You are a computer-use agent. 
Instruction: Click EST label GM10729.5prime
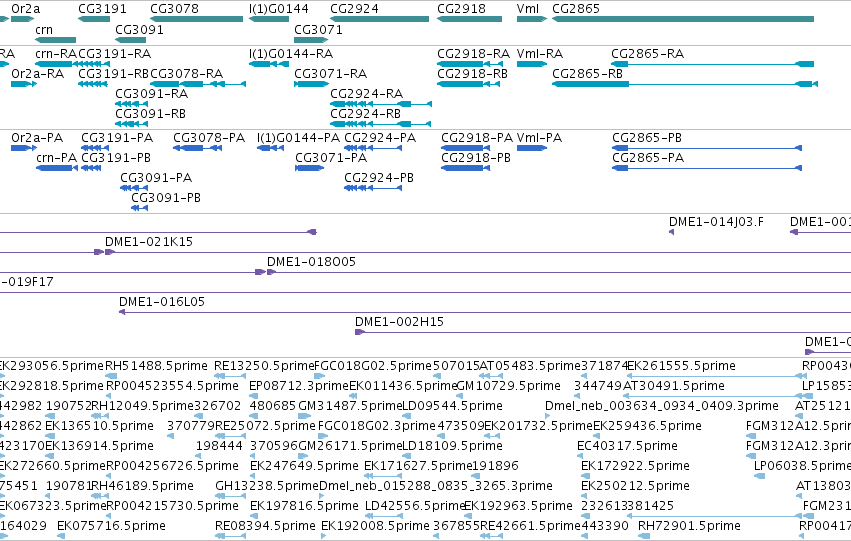coord(509,386)
